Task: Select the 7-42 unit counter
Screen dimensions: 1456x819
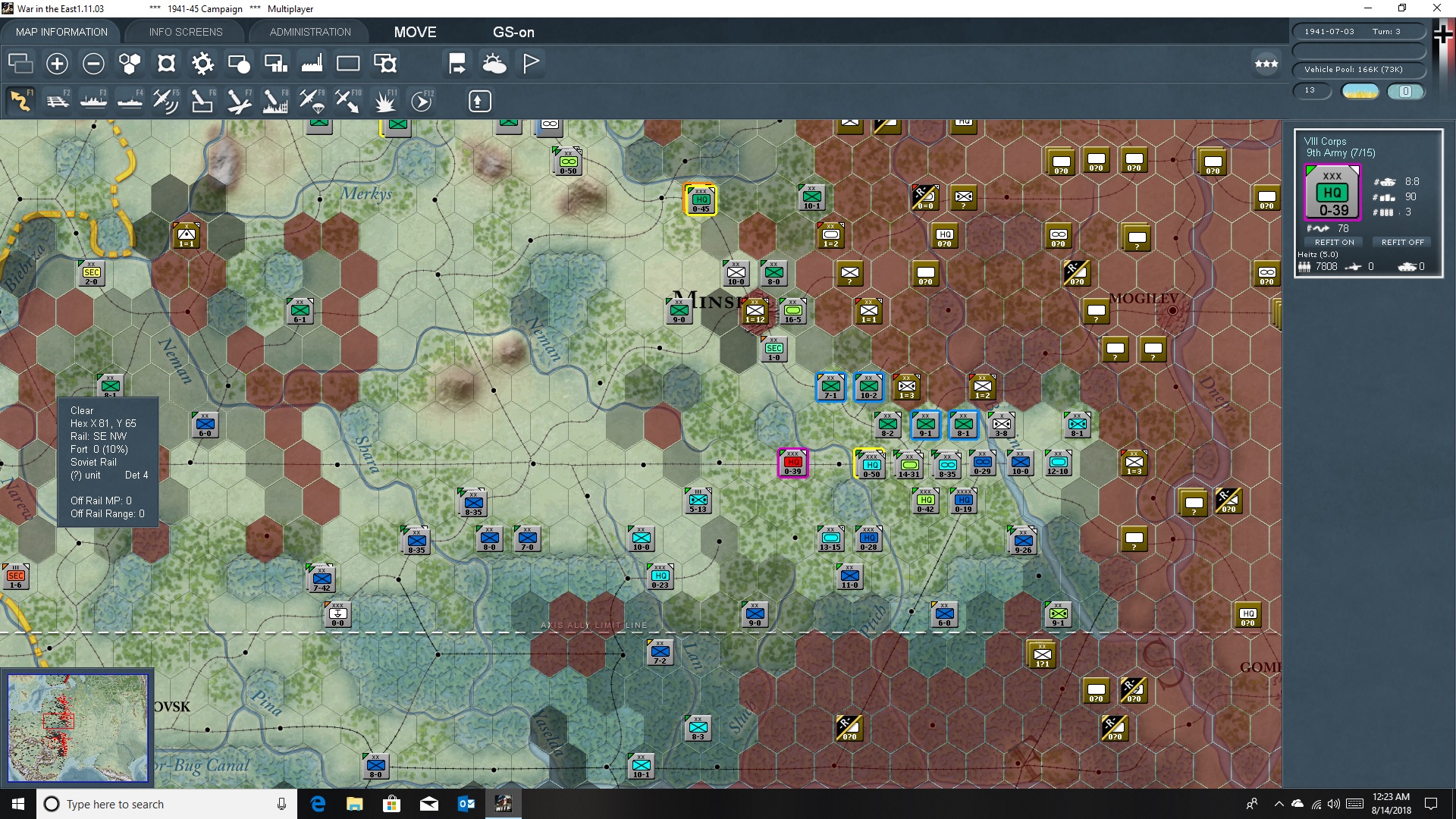Action: 322,579
